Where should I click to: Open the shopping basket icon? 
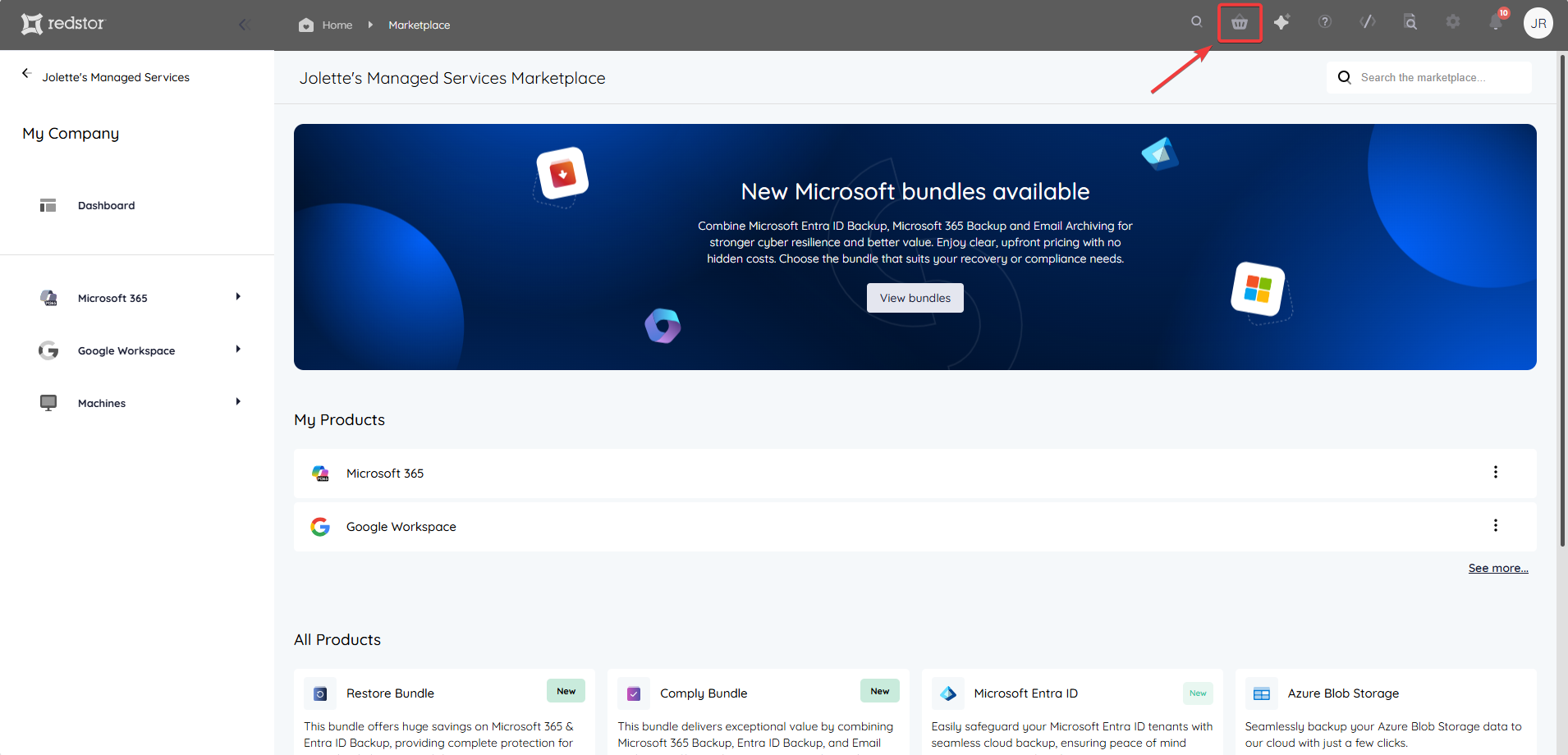[1240, 23]
